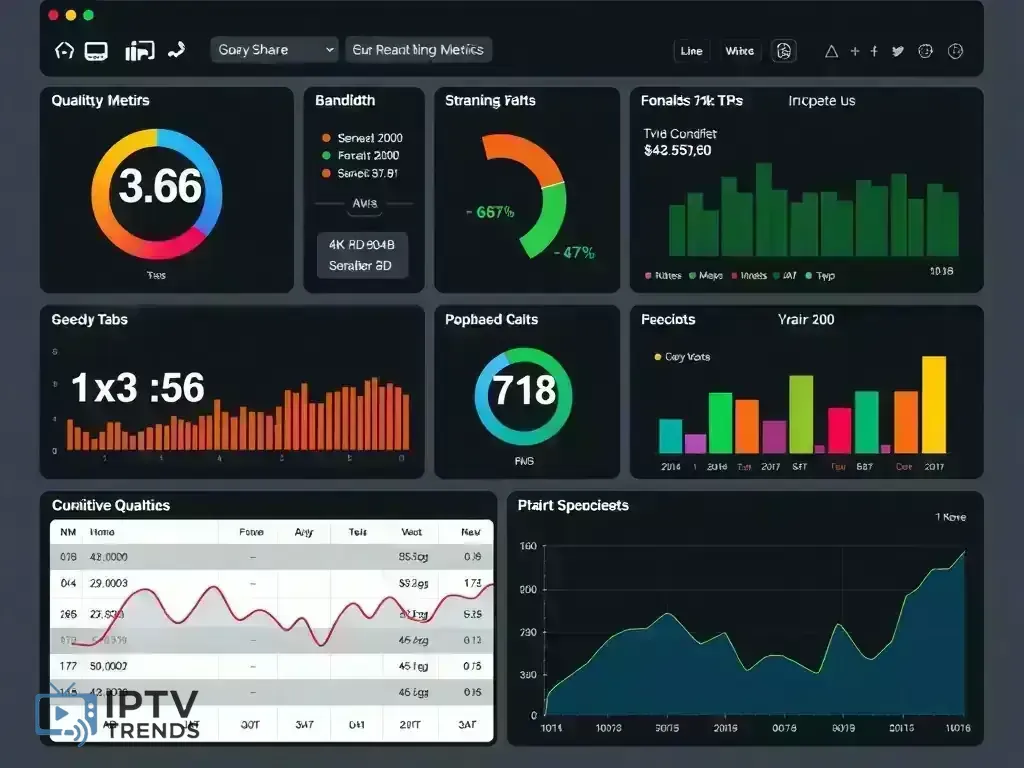The image size is (1024, 768).
Task: Click the 4K RD 604B button in Bandidth
Action: point(364,244)
